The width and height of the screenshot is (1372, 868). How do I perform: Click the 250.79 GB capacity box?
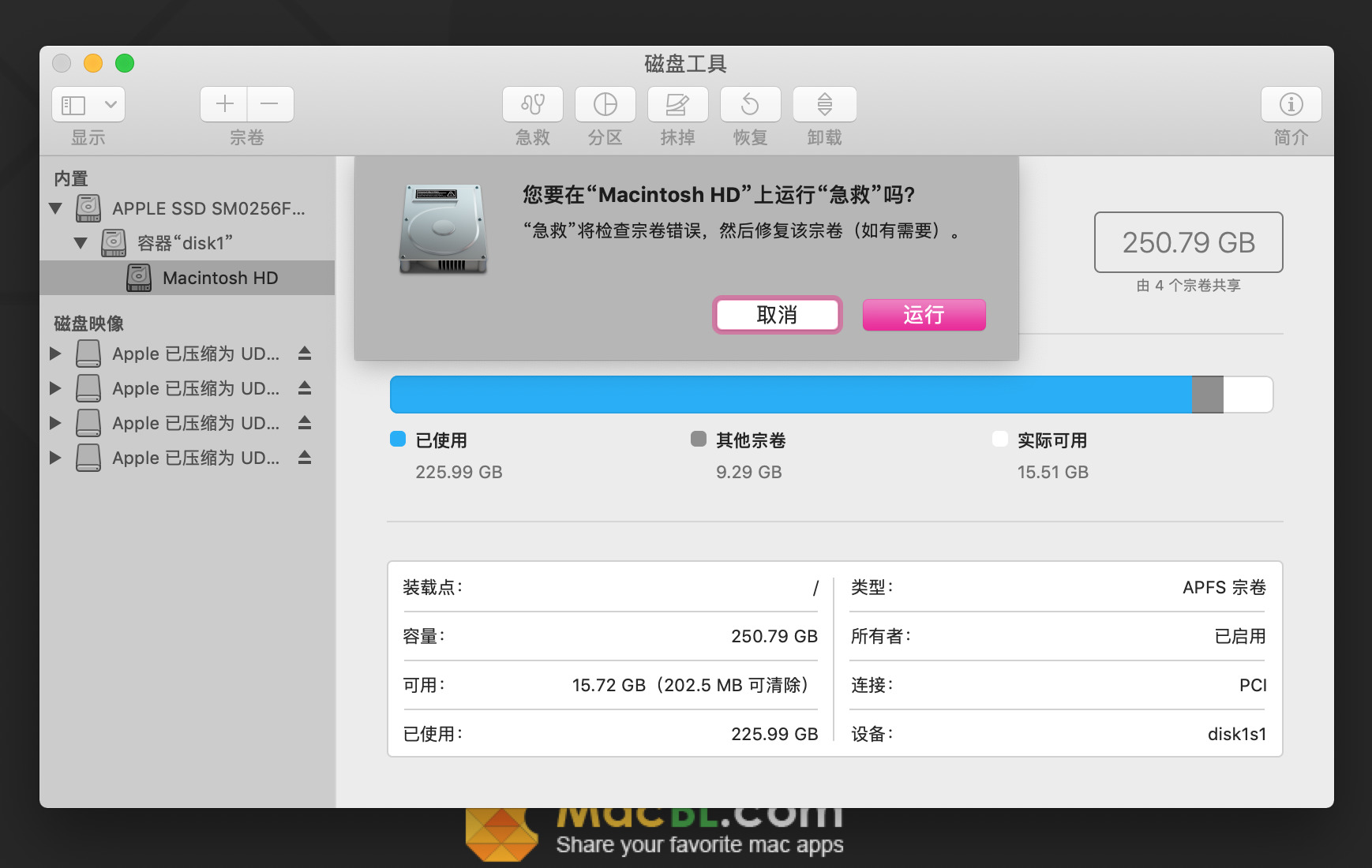tap(1189, 242)
